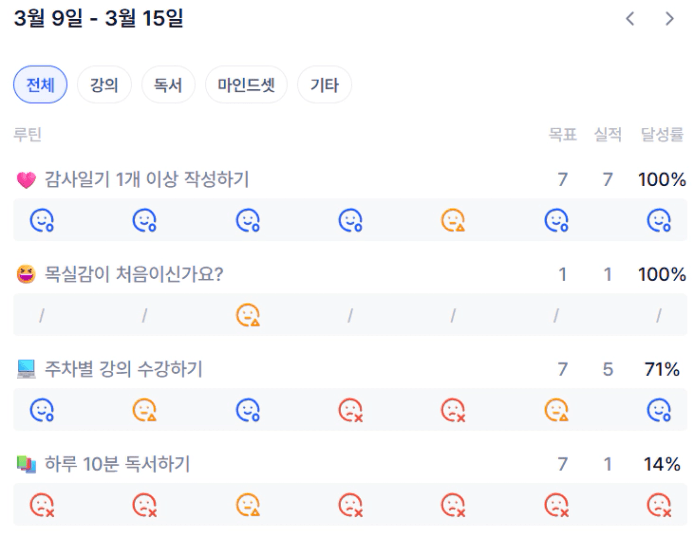The height and width of the screenshot is (538, 694).
Task: Open the 하루 10분 독서하기 routine
Action: (117, 464)
